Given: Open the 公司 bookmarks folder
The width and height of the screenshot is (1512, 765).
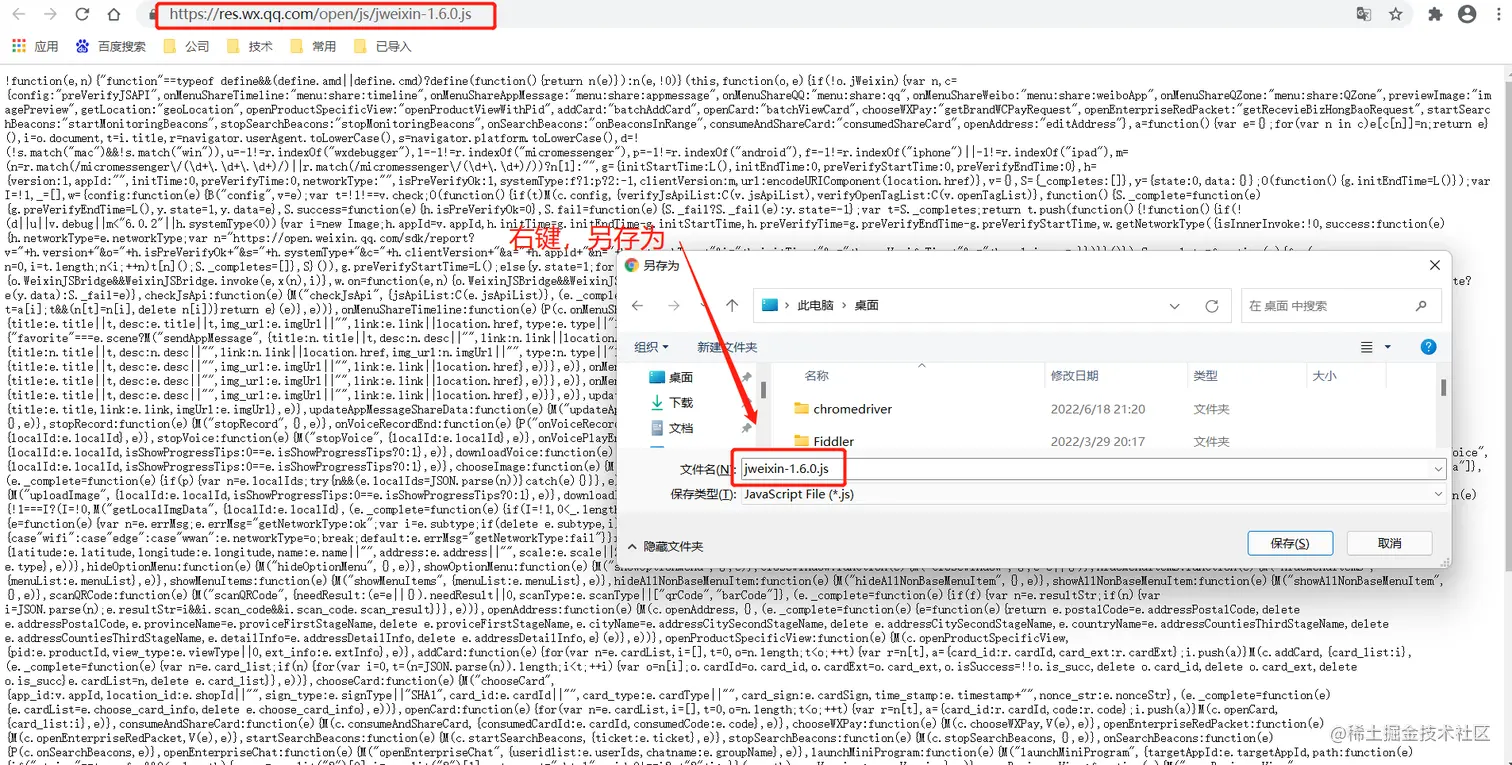Looking at the screenshot, I should [186, 46].
